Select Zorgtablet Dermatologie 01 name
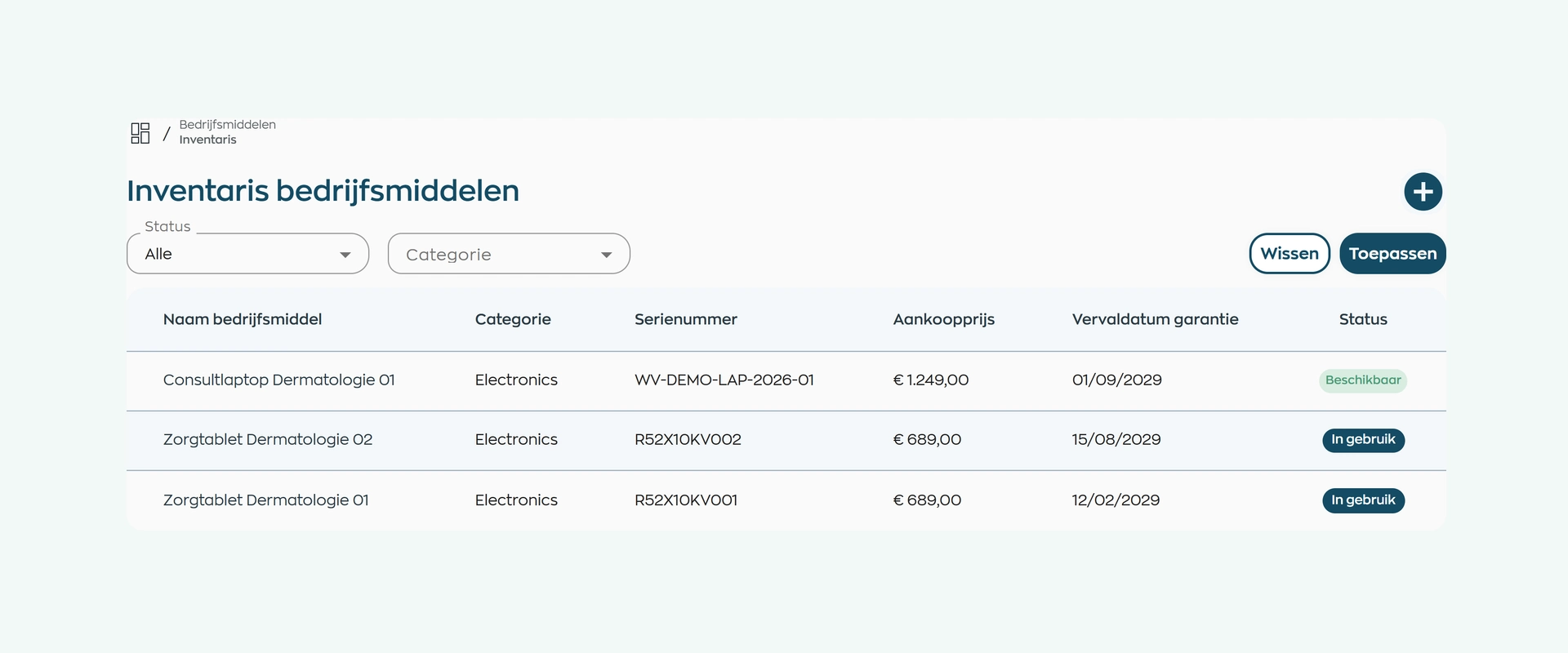 (266, 500)
